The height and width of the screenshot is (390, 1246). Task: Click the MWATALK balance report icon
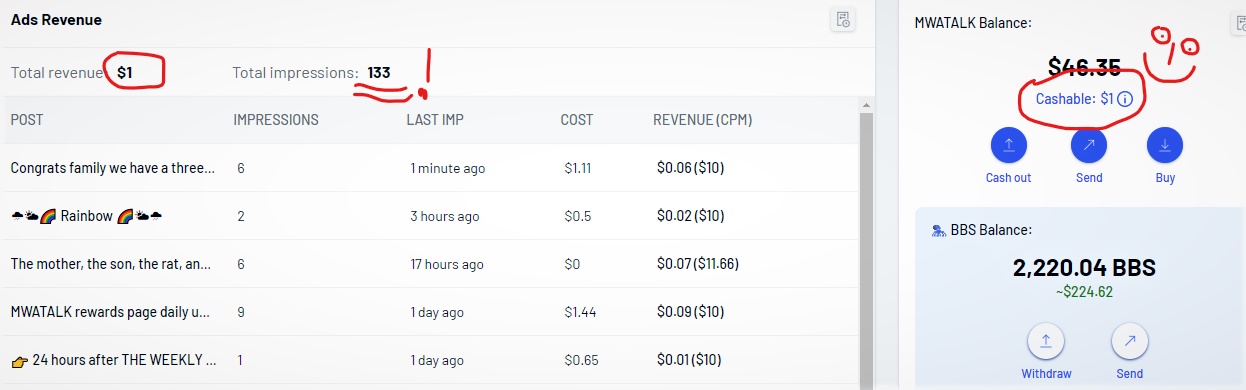[x=1238, y=22]
